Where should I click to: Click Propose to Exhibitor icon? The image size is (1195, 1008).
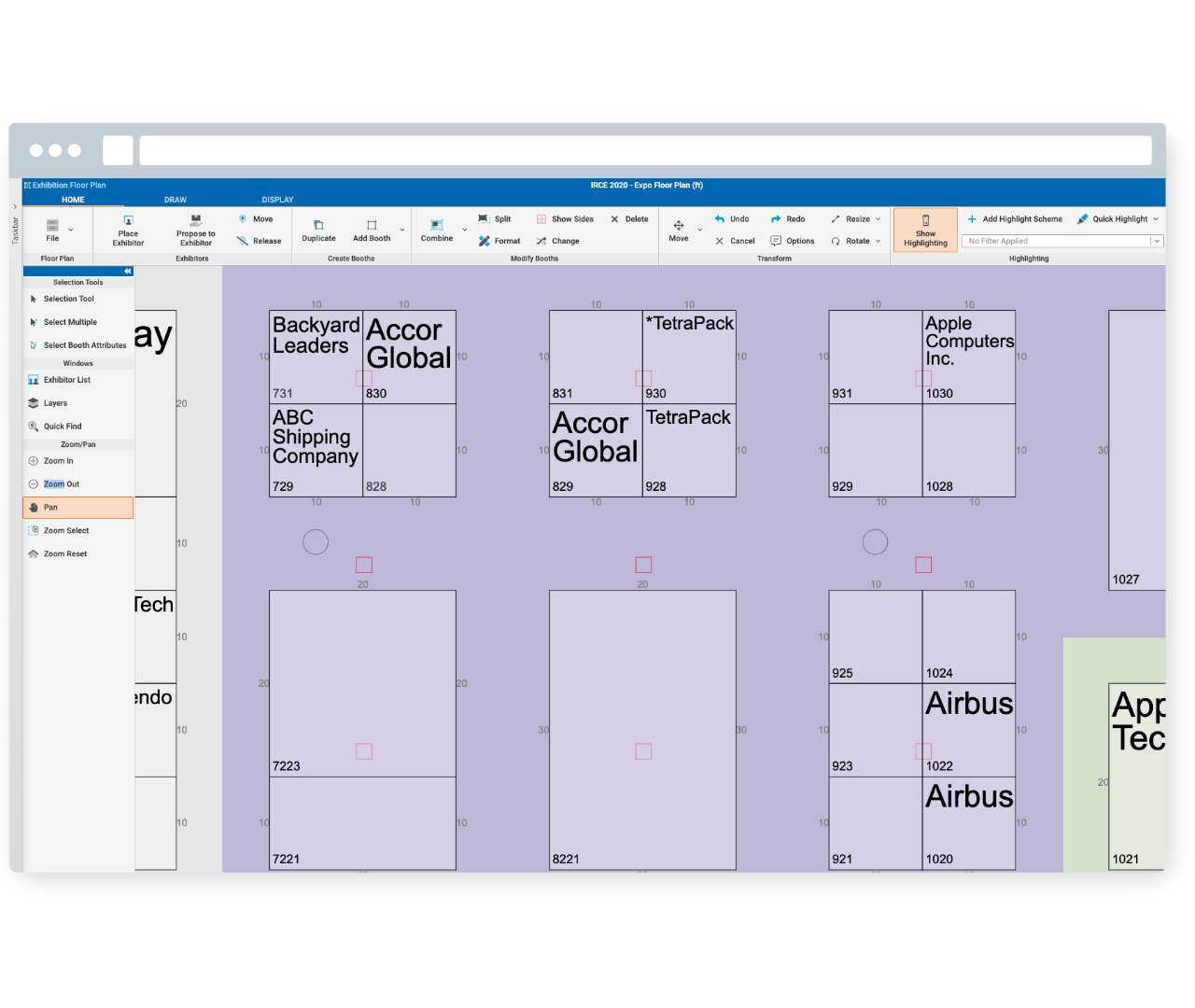tap(196, 221)
